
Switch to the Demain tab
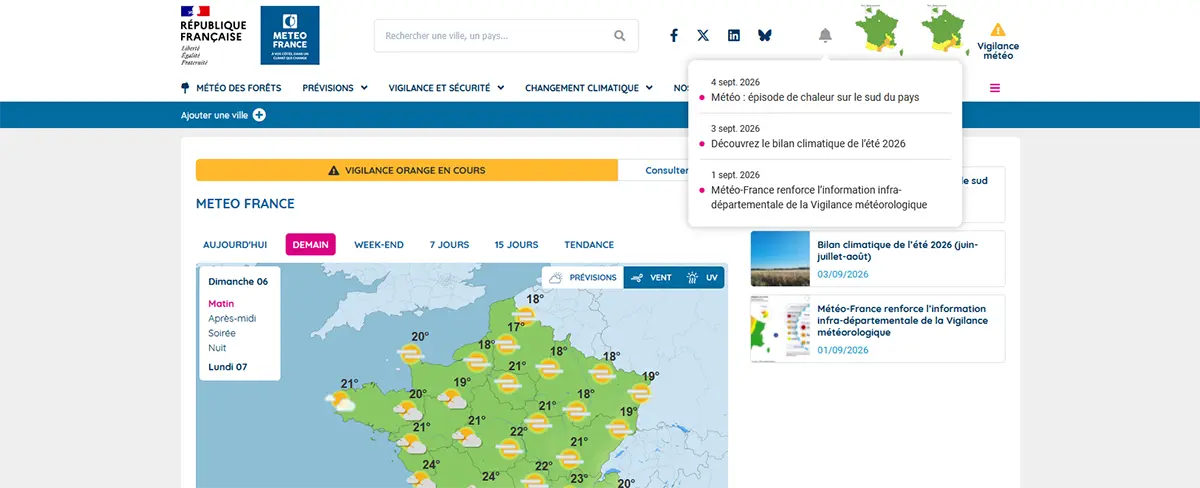(x=311, y=244)
